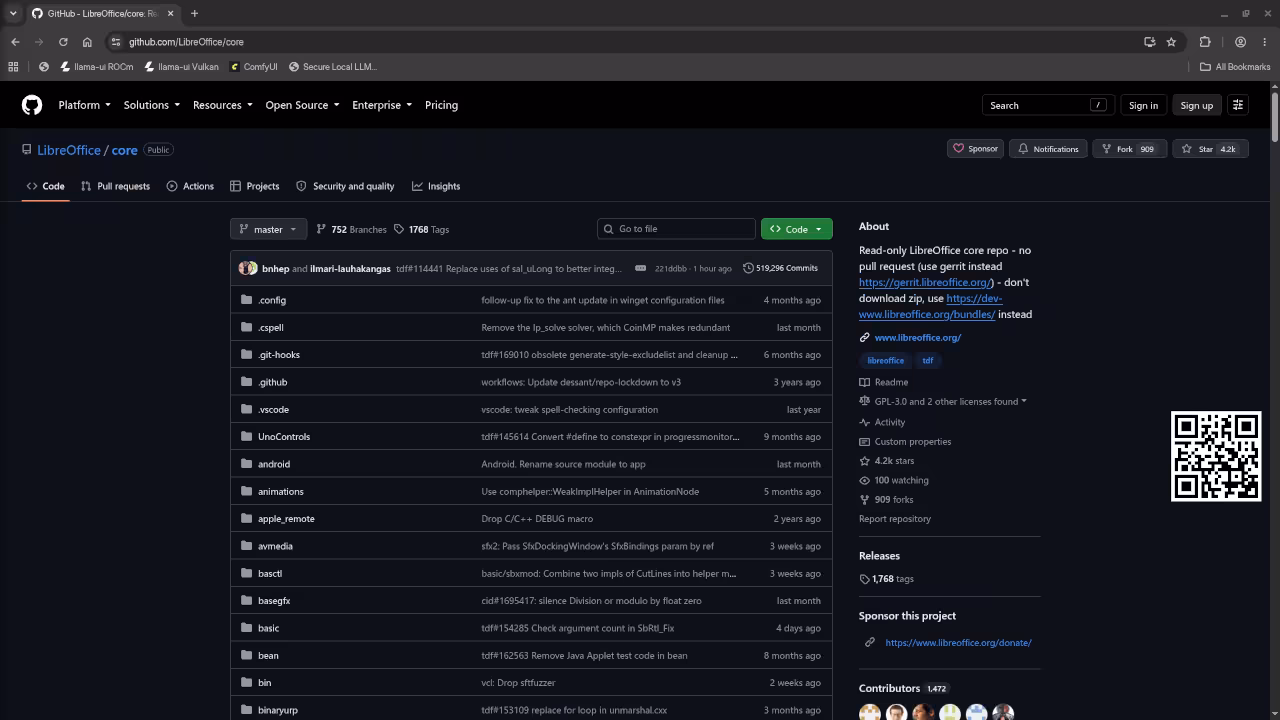
Task: Click the tab search chevron in Chrome
Action: tap(13, 13)
